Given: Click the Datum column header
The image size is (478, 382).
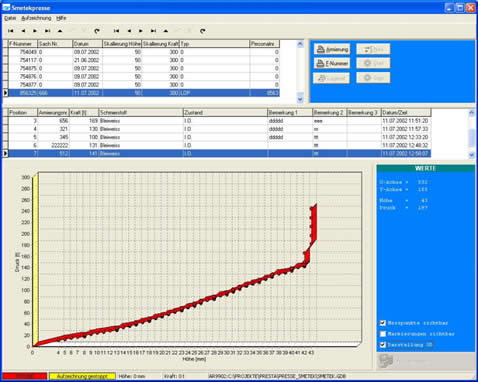Looking at the screenshot, I should tap(87, 44).
